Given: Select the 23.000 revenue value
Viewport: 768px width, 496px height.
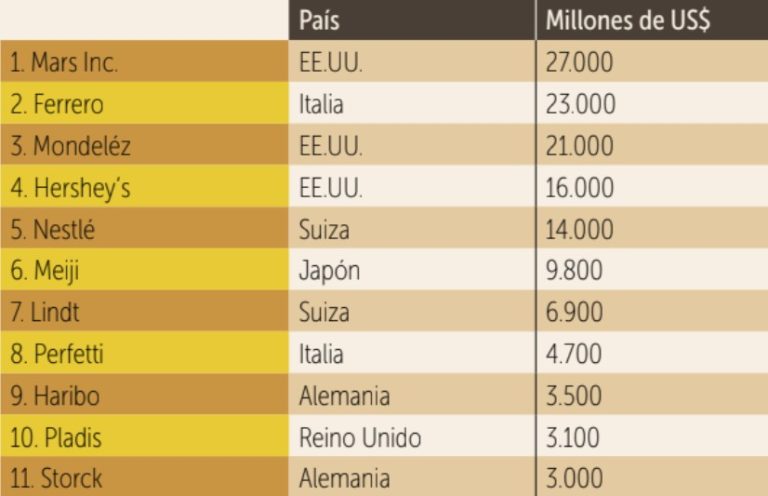Looking at the screenshot, I should point(580,104).
